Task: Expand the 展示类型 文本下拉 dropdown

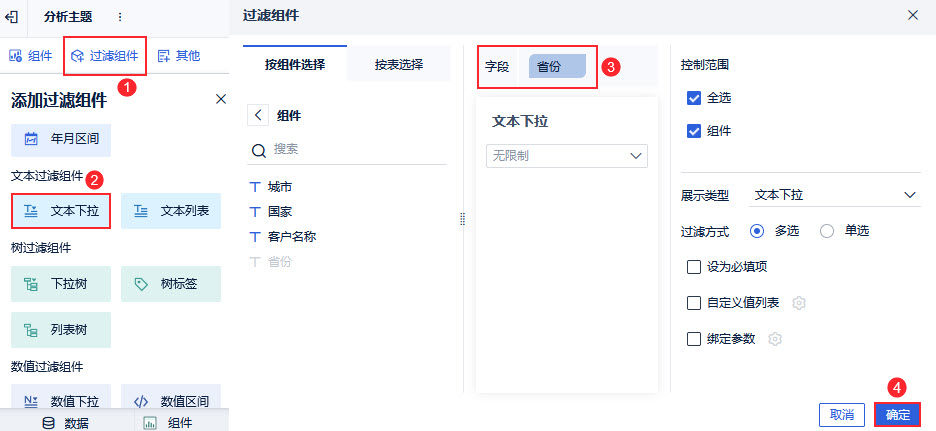Action: point(835,195)
